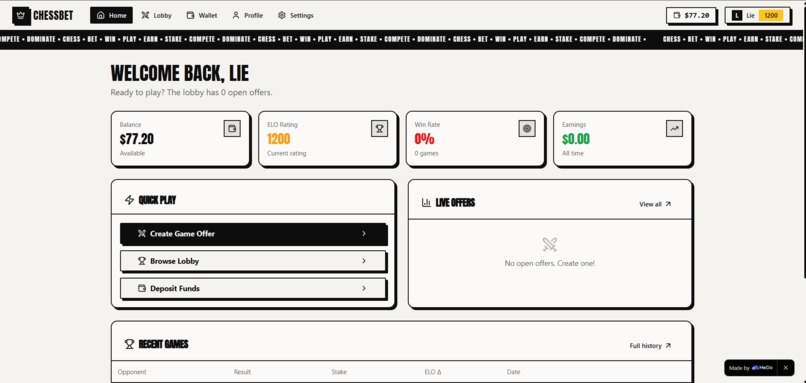Close the Made by MeDo badge
Image resolution: width=806 pixels, height=383 pixels.
[785, 368]
